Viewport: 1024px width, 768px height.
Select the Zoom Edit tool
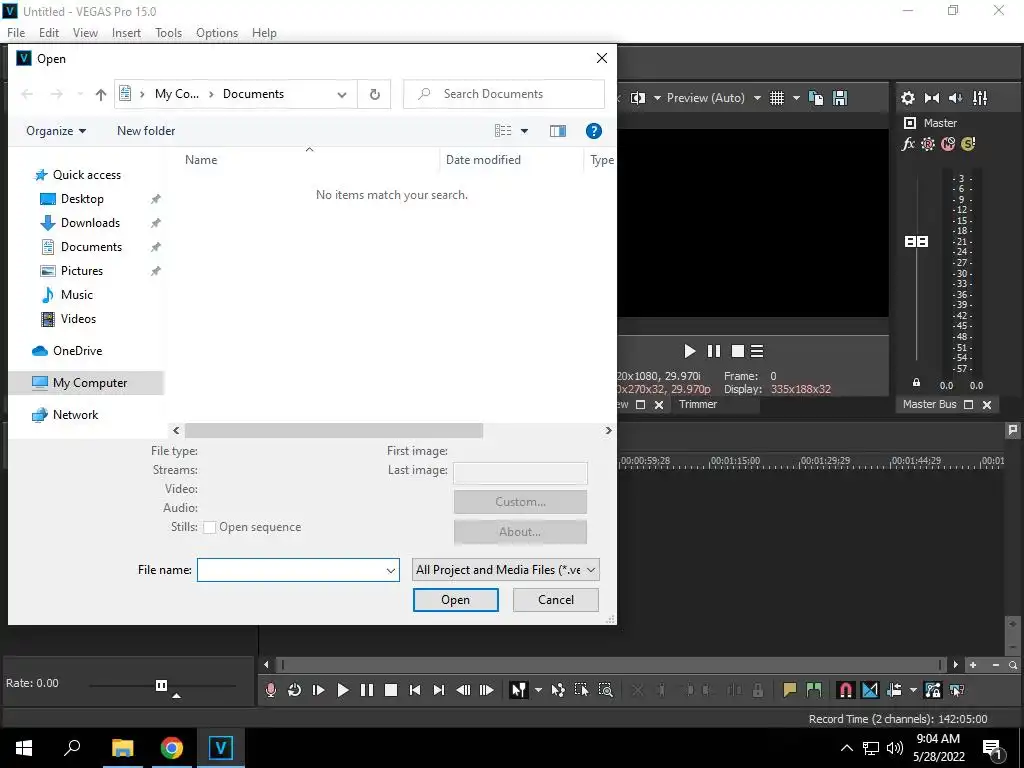point(605,690)
